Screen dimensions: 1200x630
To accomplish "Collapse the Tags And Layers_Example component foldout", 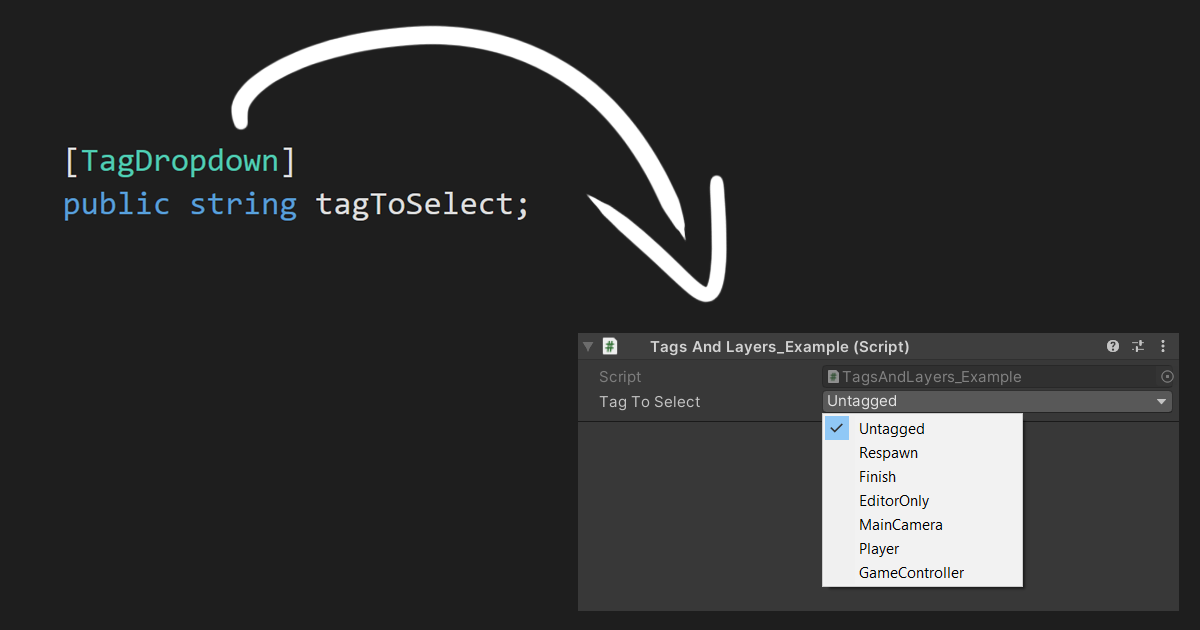I will click(588, 346).
